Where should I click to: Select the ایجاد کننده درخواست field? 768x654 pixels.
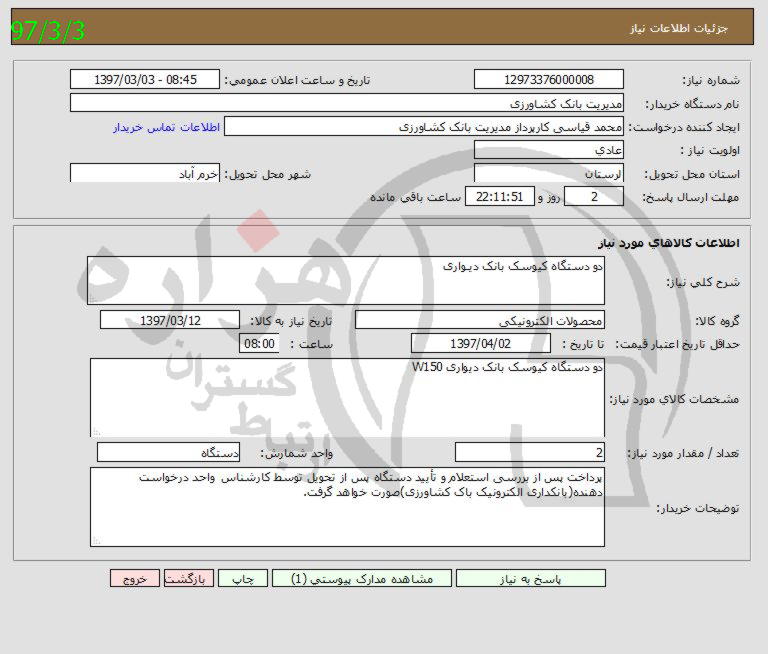point(424,128)
